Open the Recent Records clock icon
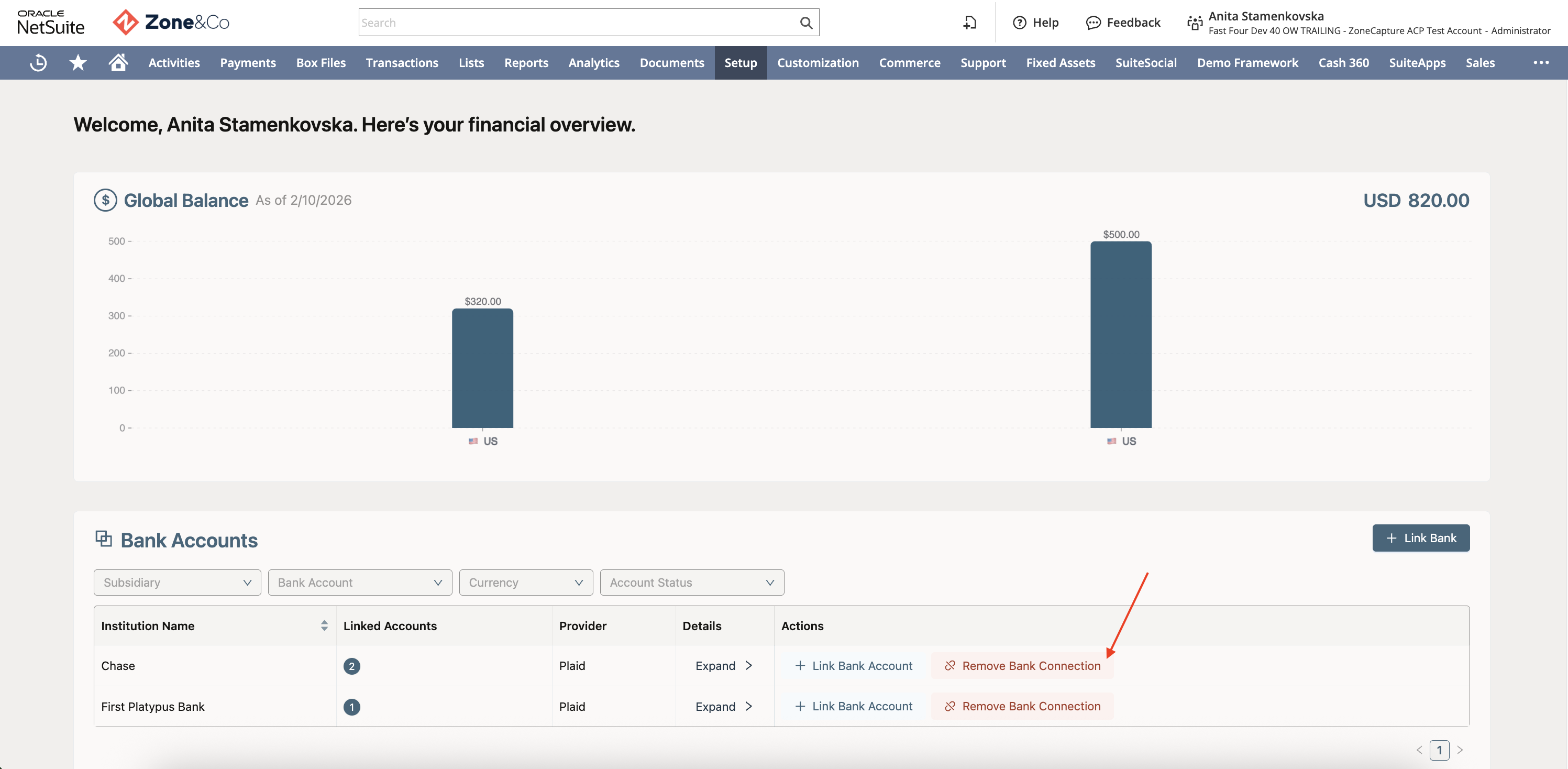1568x769 pixels. pos(38,63)
